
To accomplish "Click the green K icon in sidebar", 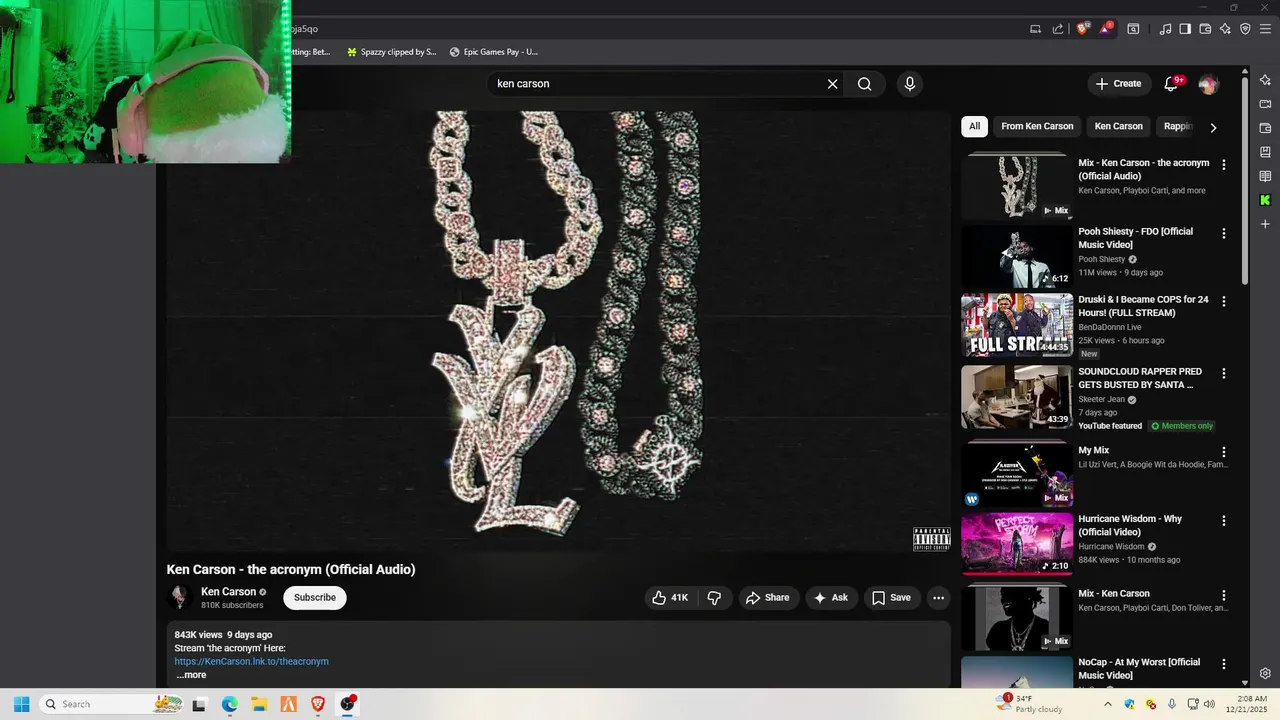I will click(1265, 200).
